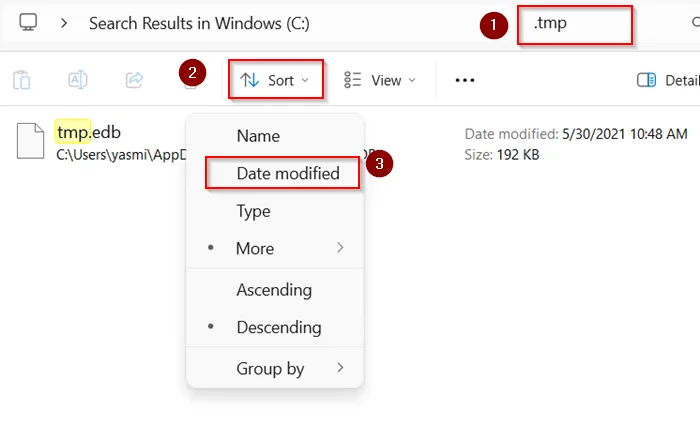The height and width of the screenshot is (426, 700).
Task: Click the Paste icon in the toolbar
Action: [21, 80]
